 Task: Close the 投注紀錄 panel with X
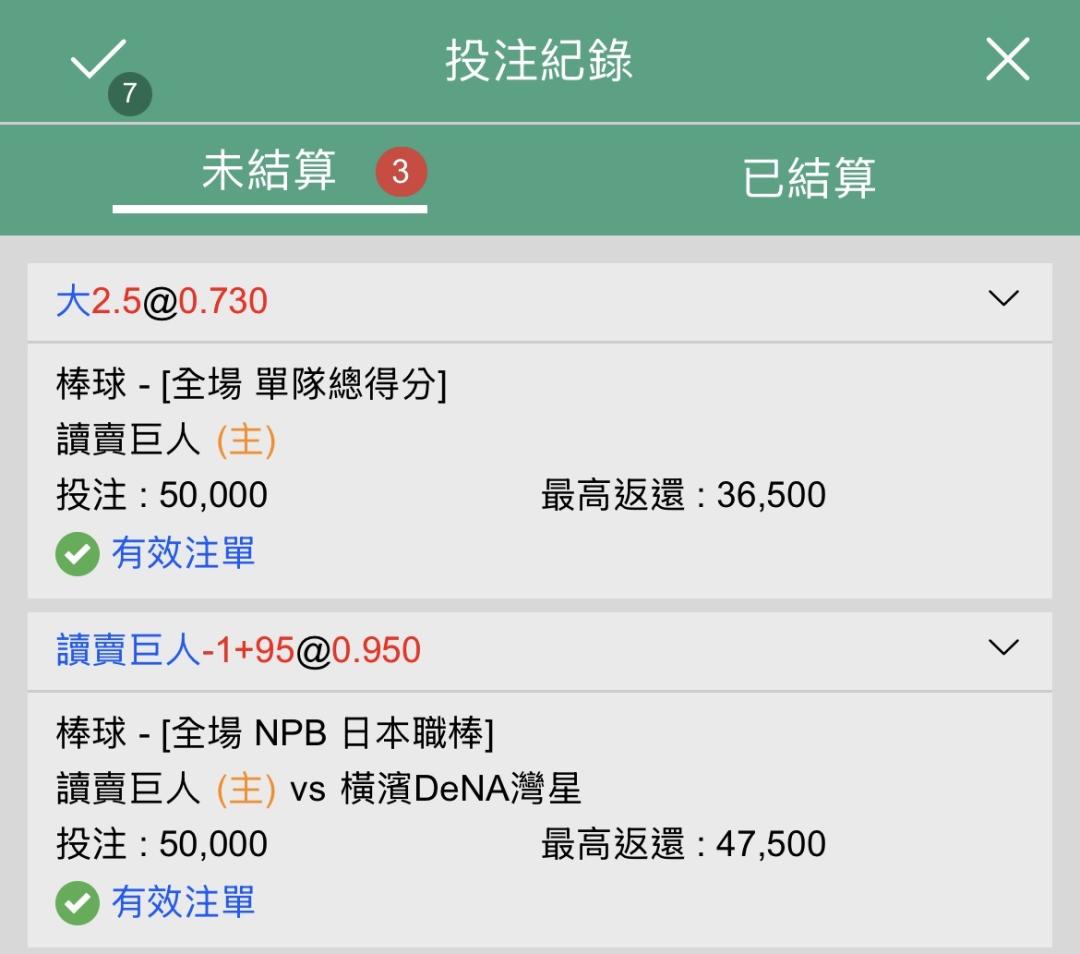coord(1007,59)
